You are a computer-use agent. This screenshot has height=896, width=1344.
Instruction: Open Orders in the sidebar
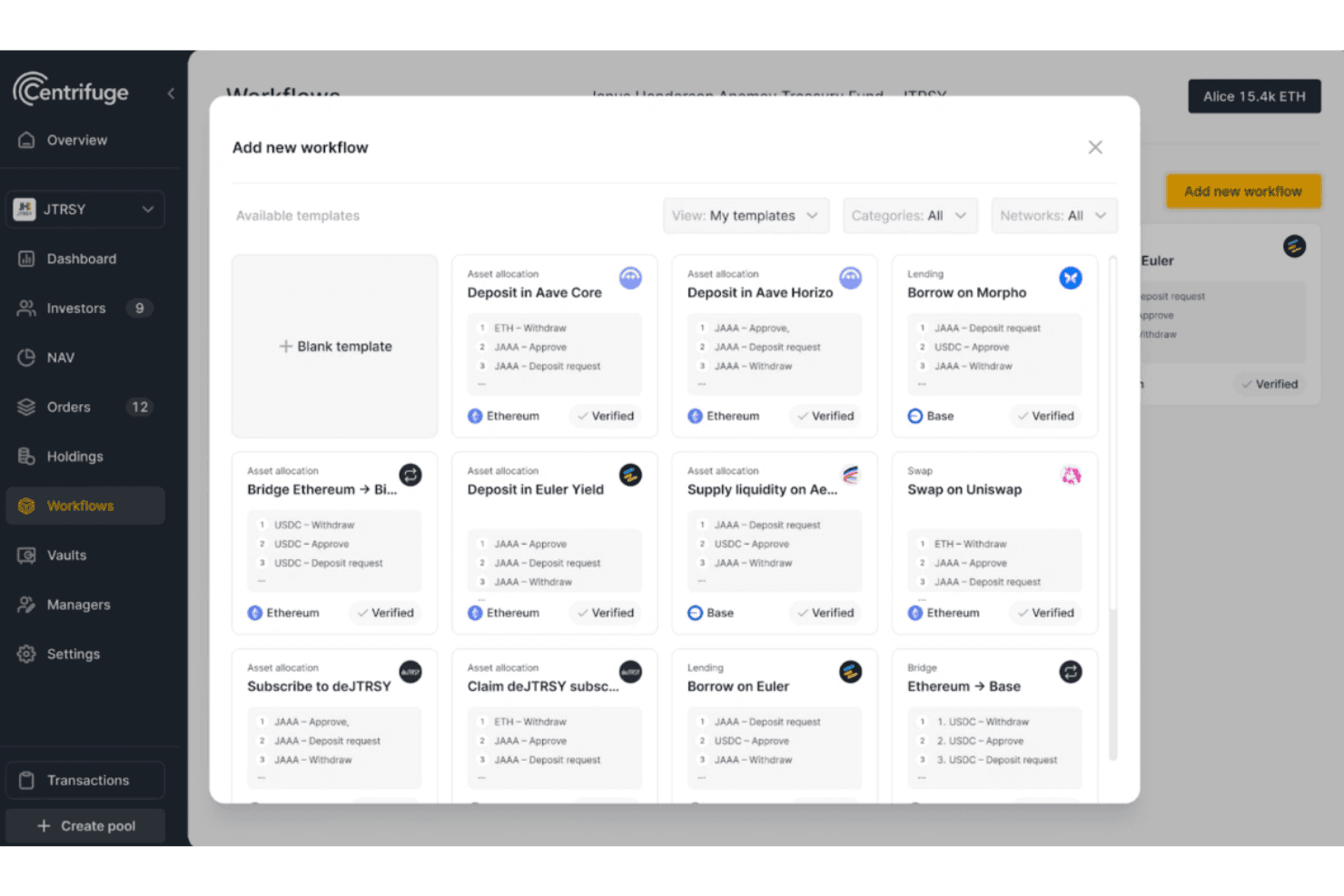point(85,408)
